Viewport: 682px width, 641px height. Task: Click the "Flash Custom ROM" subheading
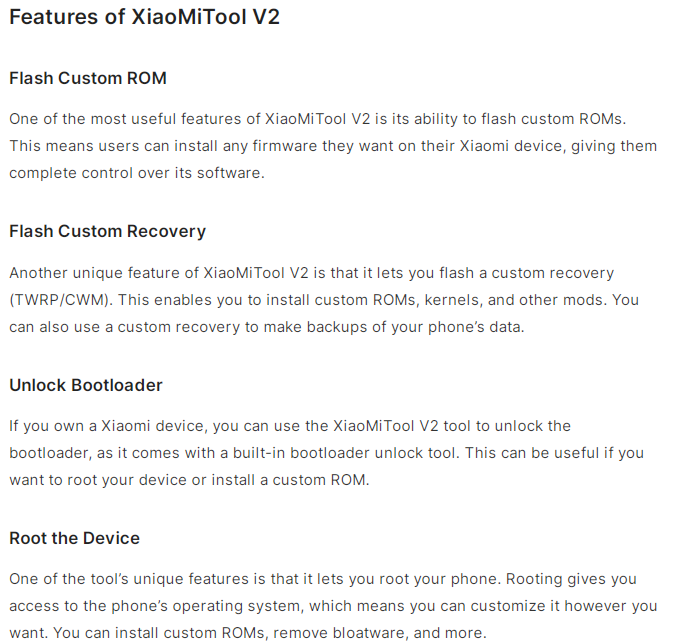pyautogui.click(x=88, y=78)
